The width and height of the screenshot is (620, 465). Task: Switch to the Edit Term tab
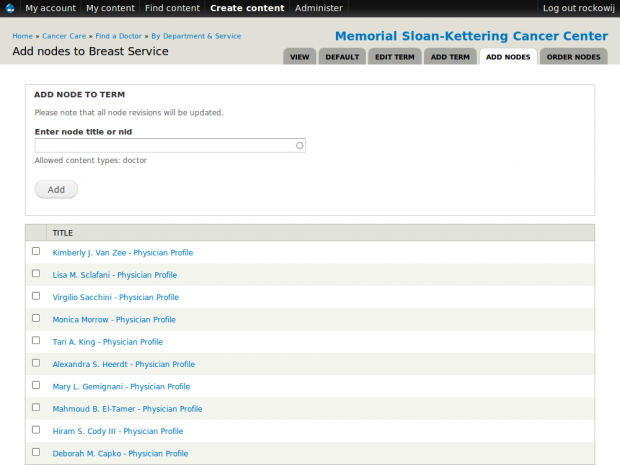coord(394,57)
